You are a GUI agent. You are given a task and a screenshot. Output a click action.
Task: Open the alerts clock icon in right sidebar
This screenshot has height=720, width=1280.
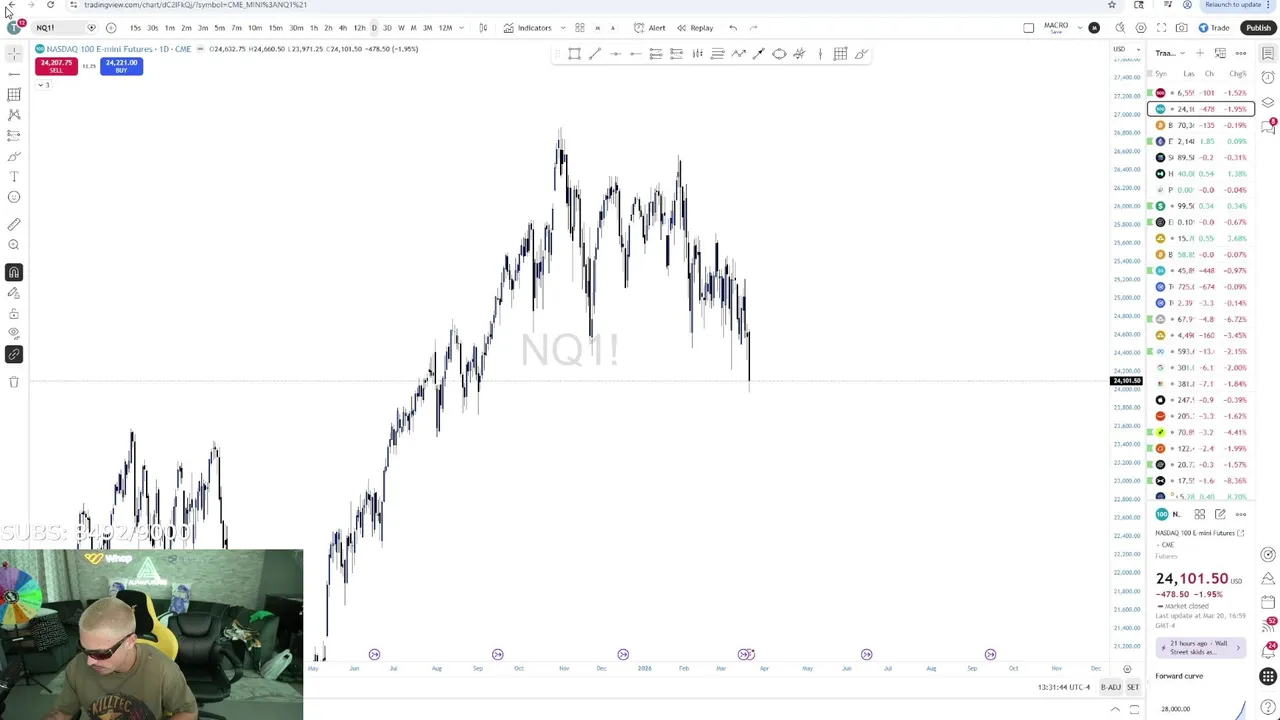1268,78
